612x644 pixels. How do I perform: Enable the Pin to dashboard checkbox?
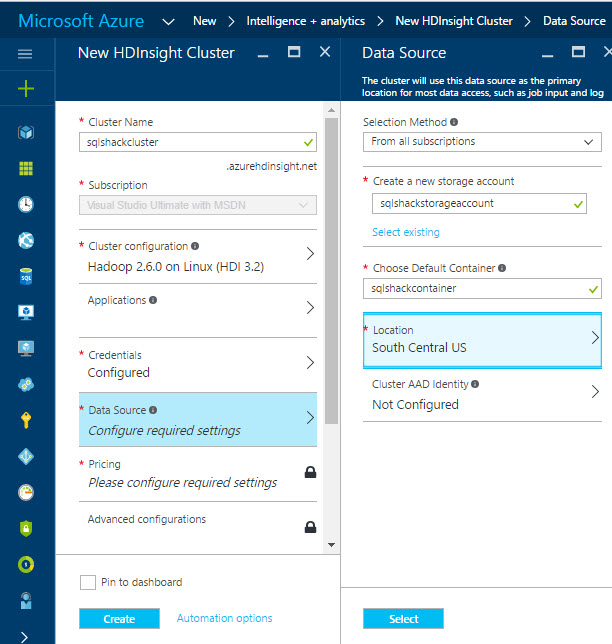(x=88, y=582)
